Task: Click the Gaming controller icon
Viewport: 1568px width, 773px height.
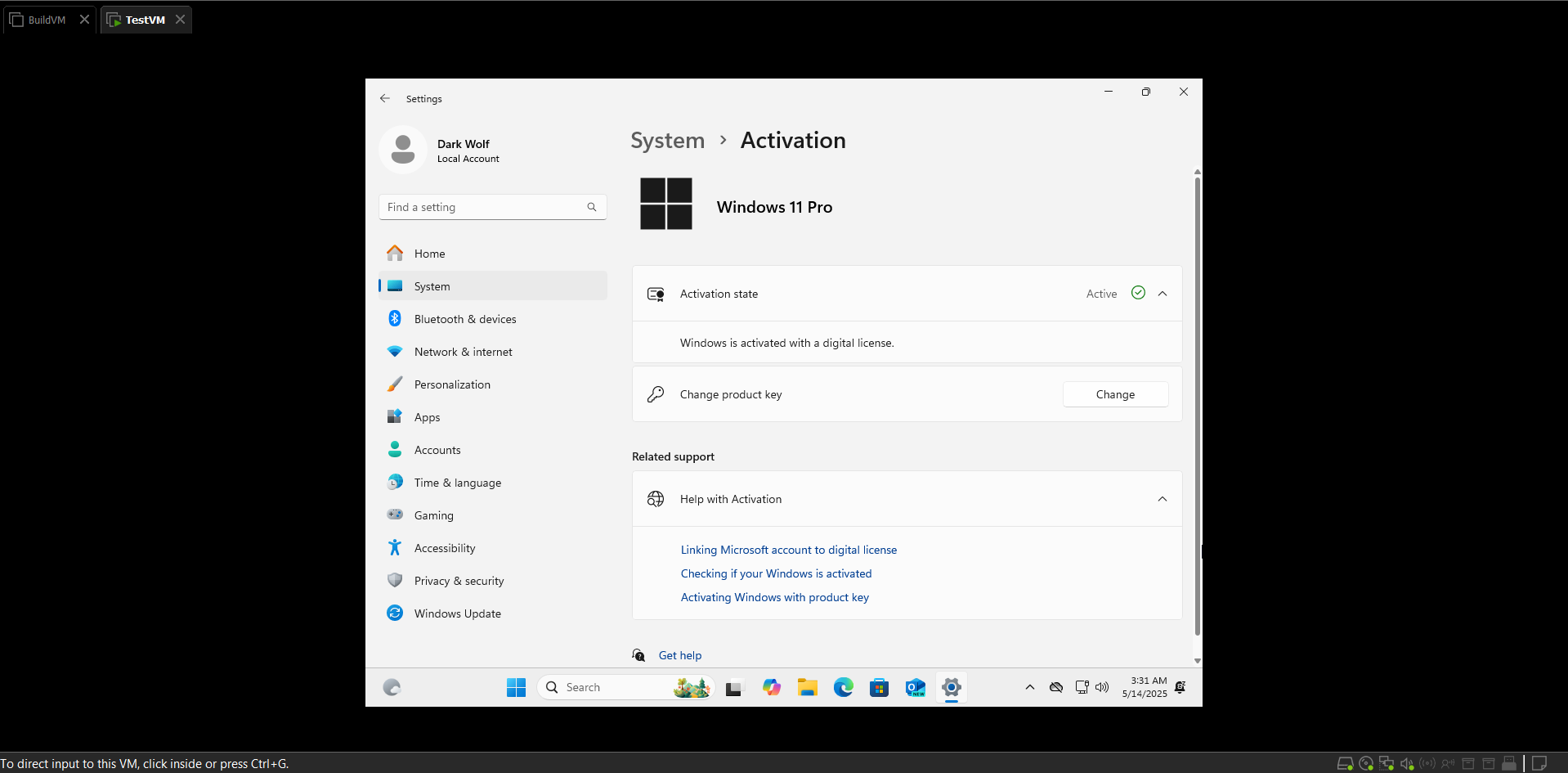Action: (x=395, y=515)
